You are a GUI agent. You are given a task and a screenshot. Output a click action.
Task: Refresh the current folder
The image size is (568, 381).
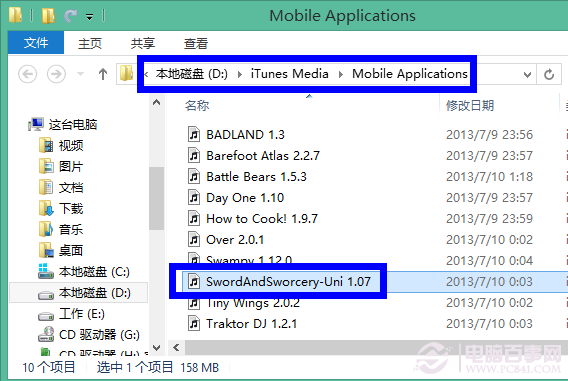click(549, 75)
